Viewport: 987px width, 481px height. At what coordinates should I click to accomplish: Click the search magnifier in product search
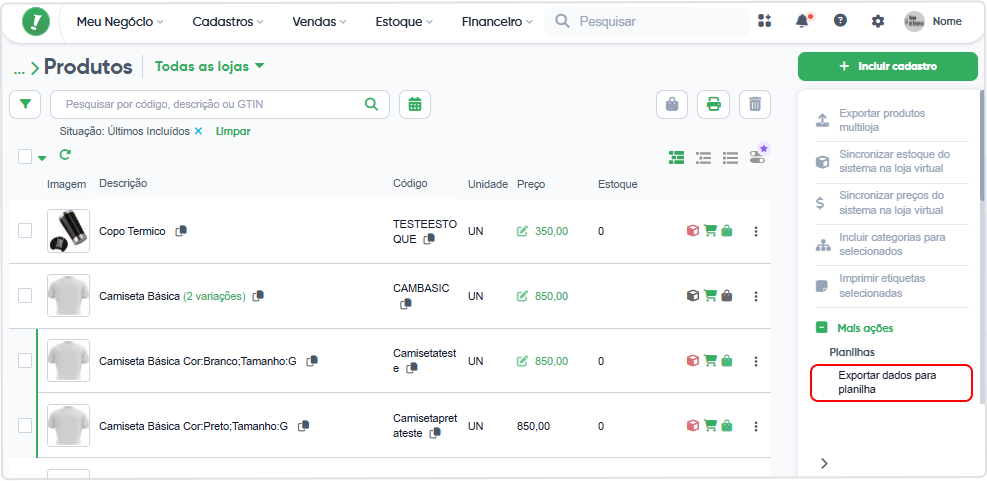(371, 104)
